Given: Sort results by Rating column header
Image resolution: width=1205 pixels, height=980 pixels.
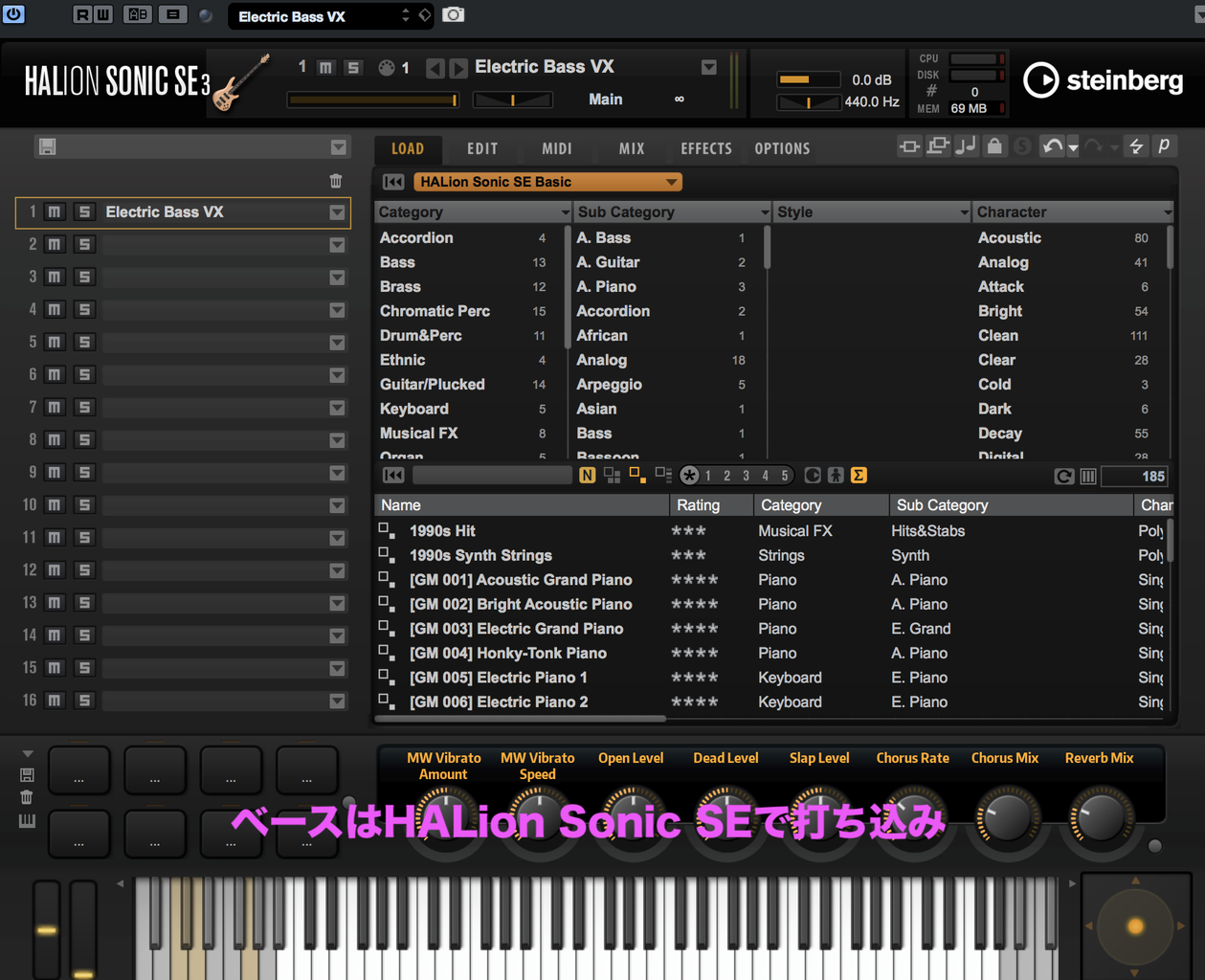Looking at the screenshot, I should pyautogui.click(x=710, y=505).
